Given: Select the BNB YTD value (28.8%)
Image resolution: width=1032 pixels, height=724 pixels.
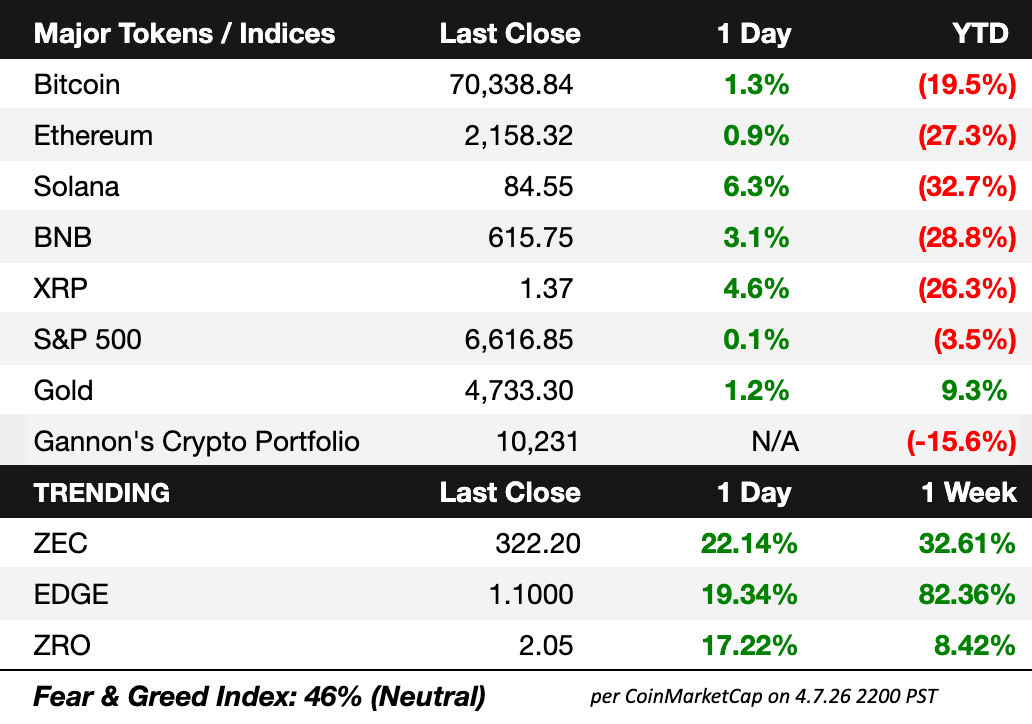Looking at the screenshot, I should (x=966, y=238).
